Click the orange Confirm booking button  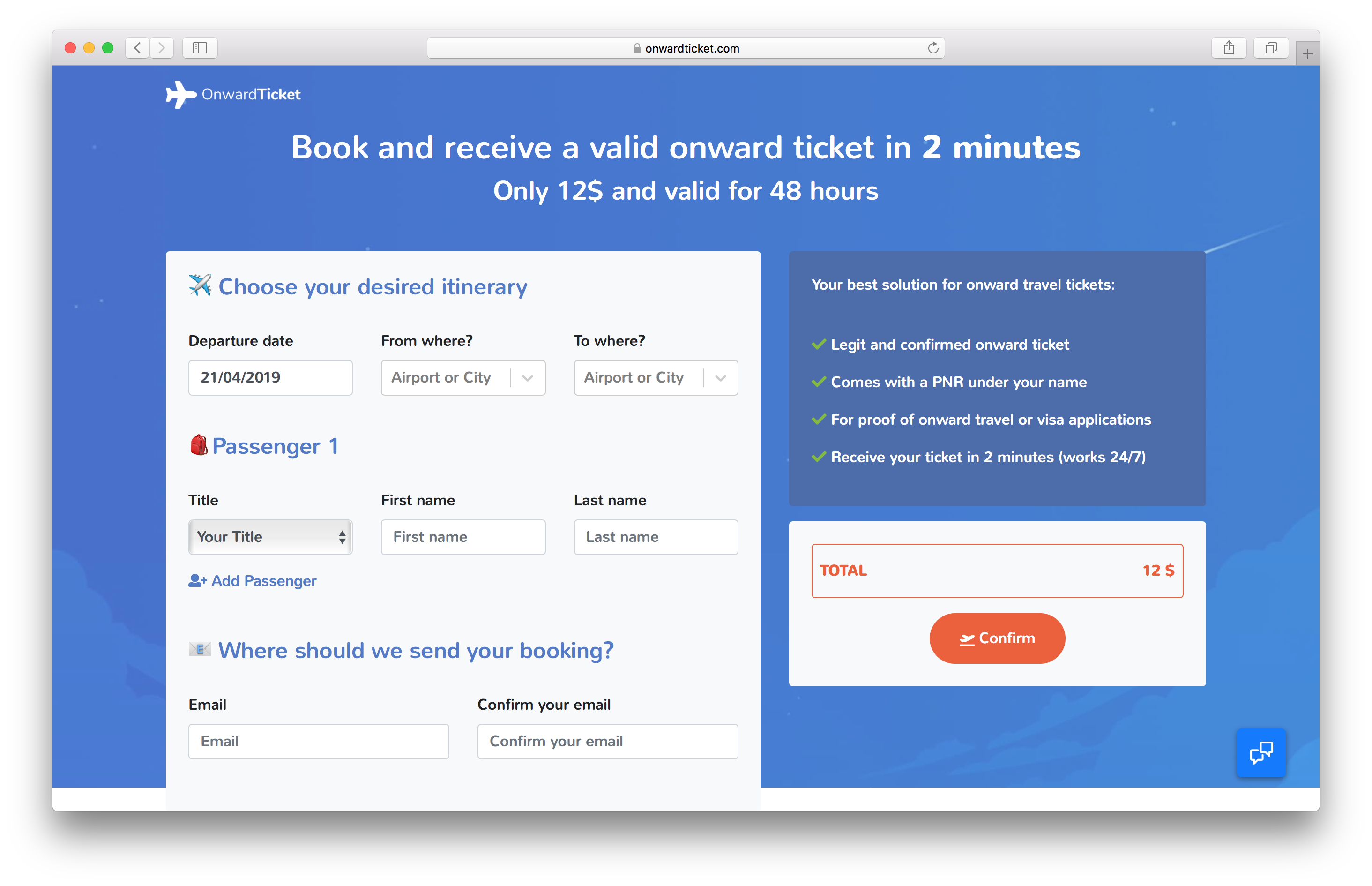(997, 638)
